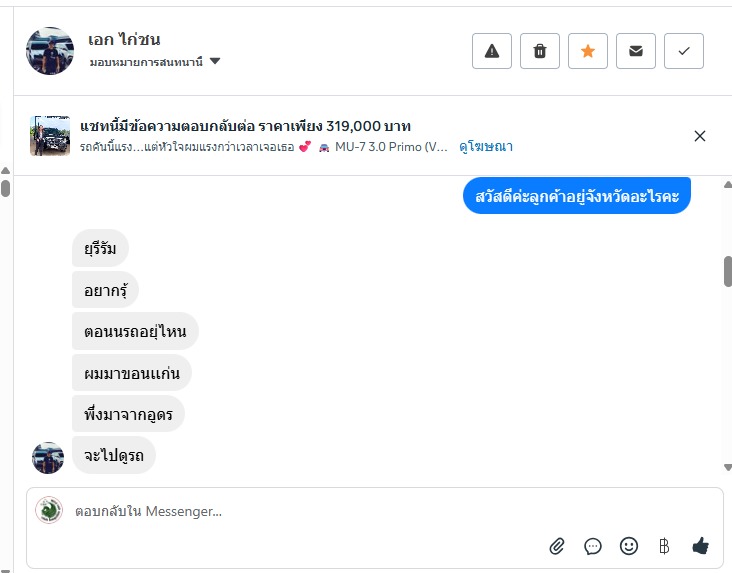
Task: Close the ad reply banner
Action: click(700, 136)
